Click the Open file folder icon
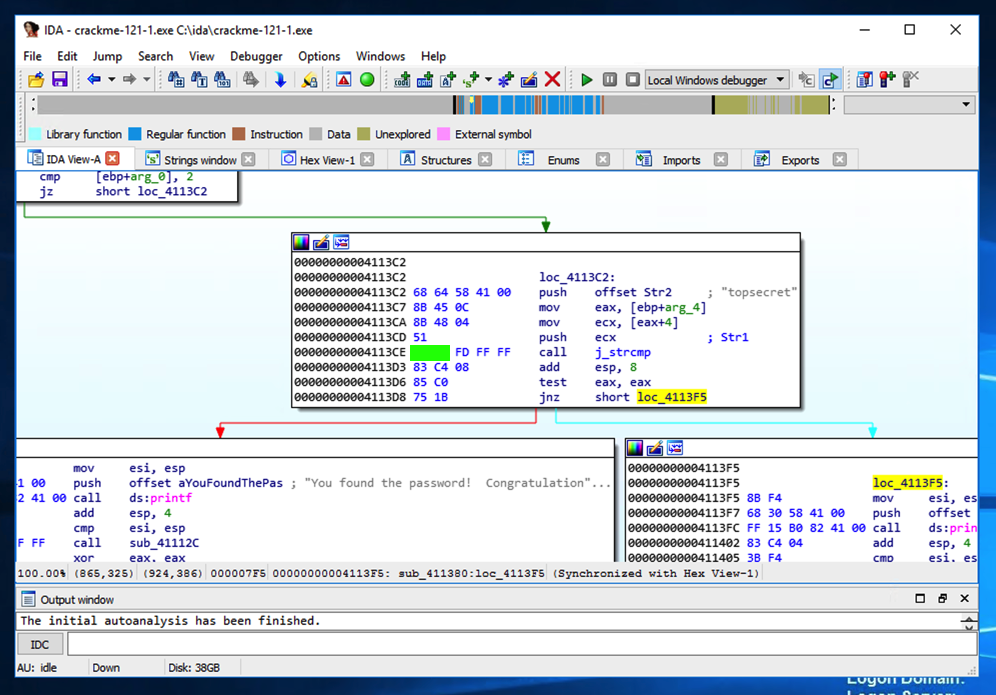996x695 pixels. click(36, 80)
